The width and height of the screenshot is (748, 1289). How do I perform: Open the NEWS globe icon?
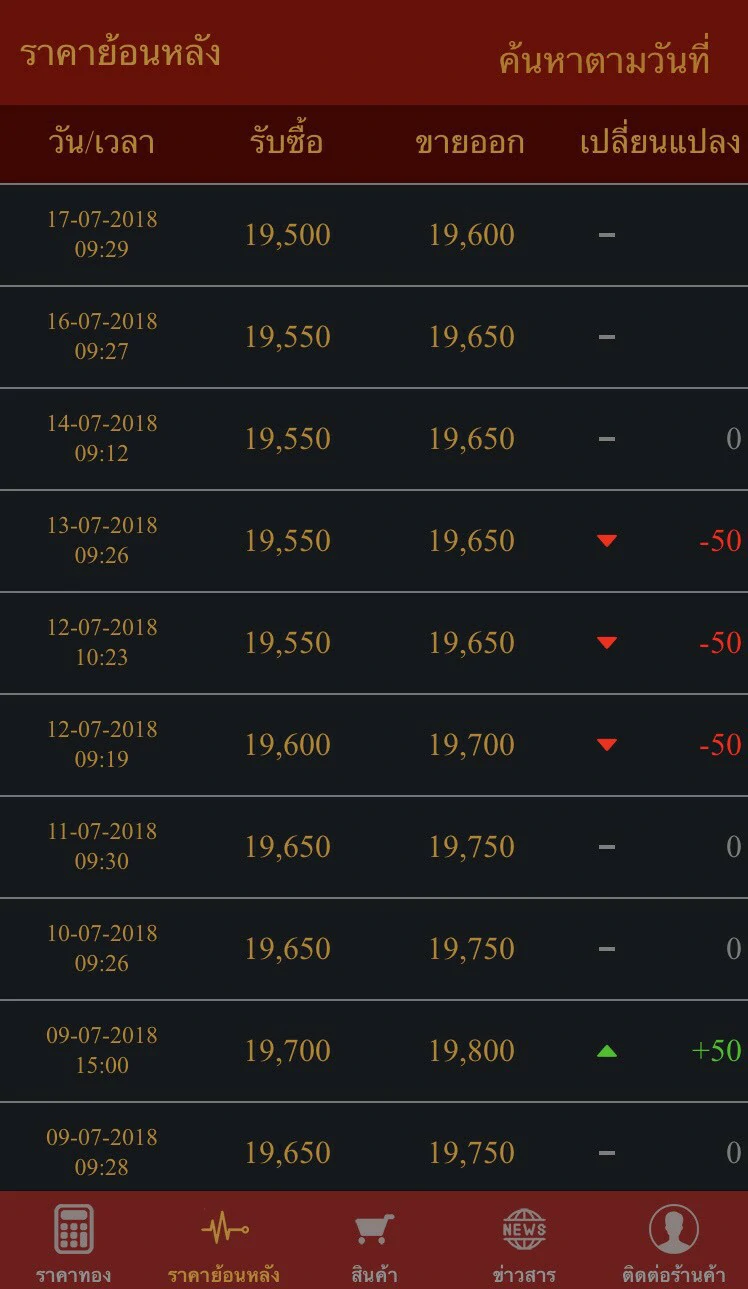(x=524, y=1229)
